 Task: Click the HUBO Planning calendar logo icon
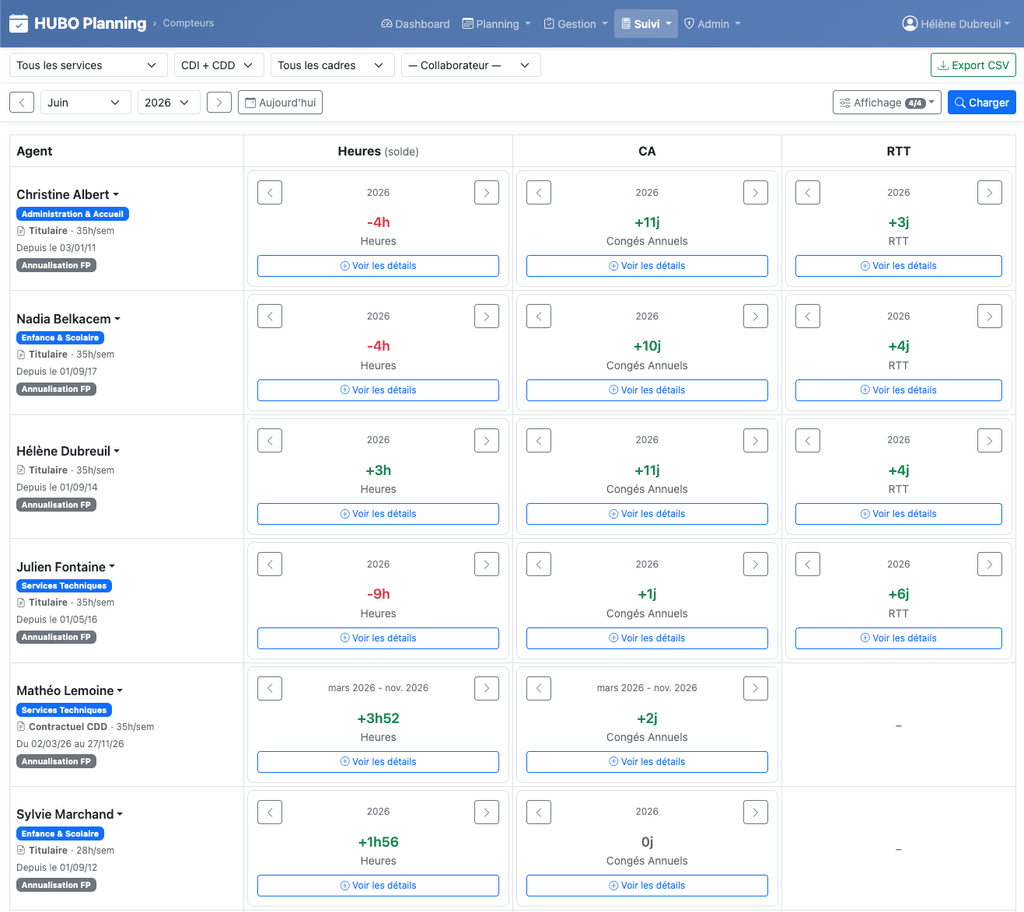(x=18, y=24)
